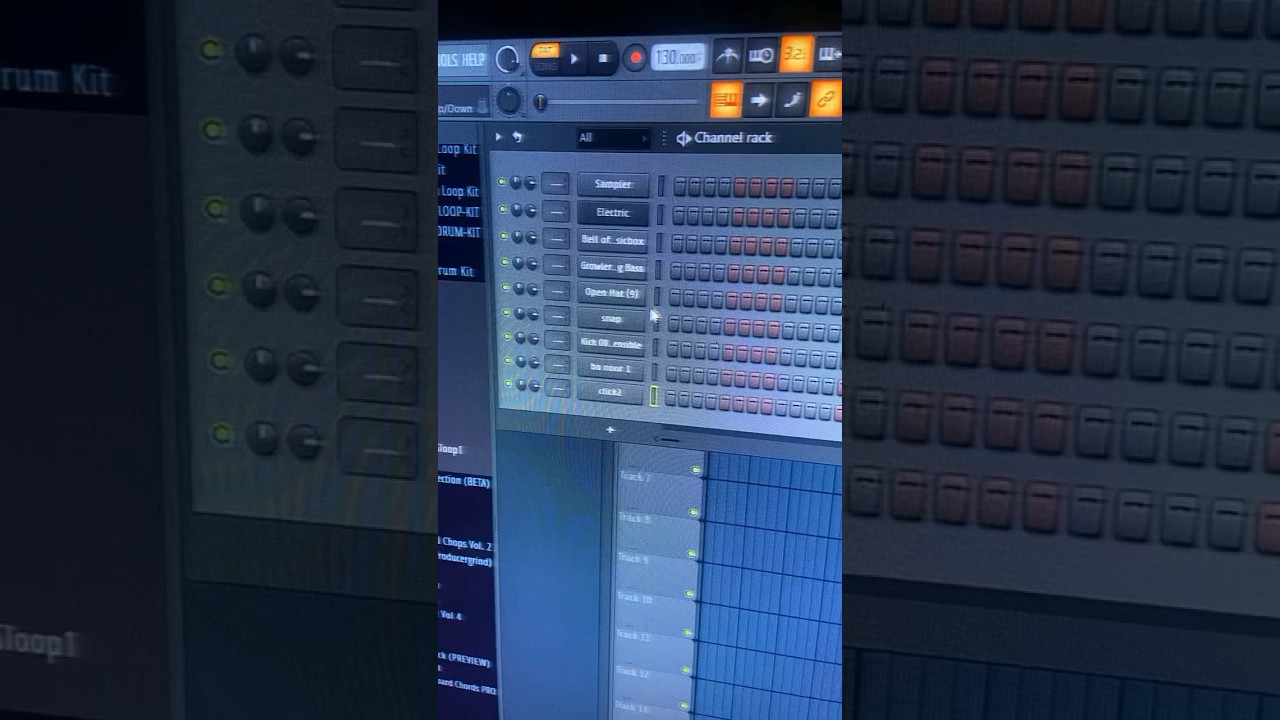
Task: Toggle the orange link to controllers icon
Action: 825,98
